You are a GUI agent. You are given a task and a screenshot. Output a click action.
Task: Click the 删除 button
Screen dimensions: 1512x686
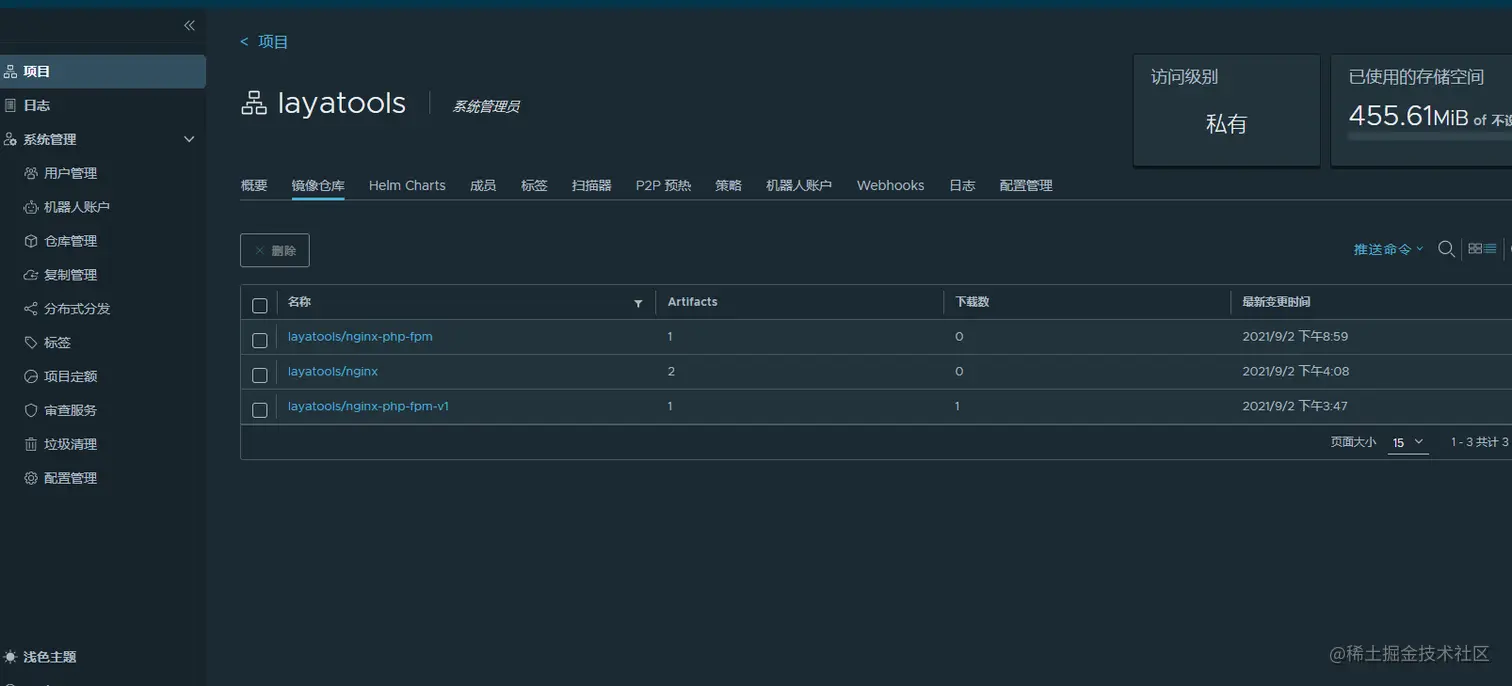[x=275, y=250]
